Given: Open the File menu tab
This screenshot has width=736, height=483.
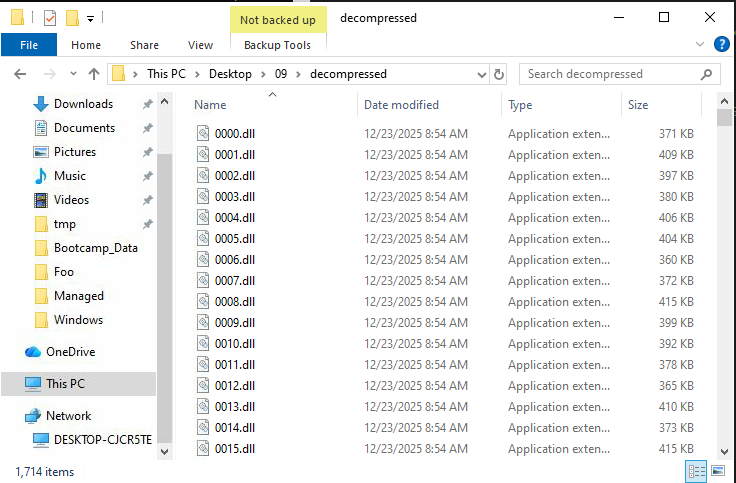Looking at the screenshot, I should point(29,45).
